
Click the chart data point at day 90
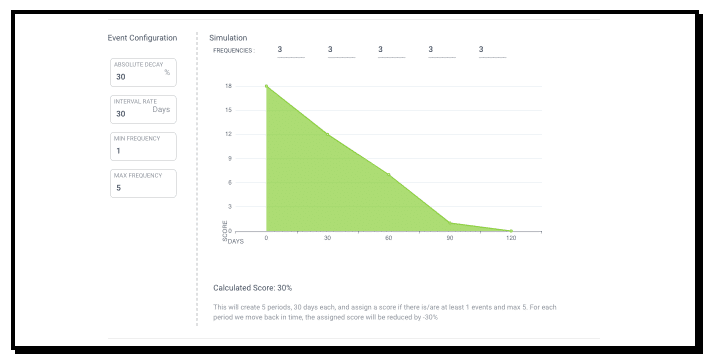[x=450, y=223]
